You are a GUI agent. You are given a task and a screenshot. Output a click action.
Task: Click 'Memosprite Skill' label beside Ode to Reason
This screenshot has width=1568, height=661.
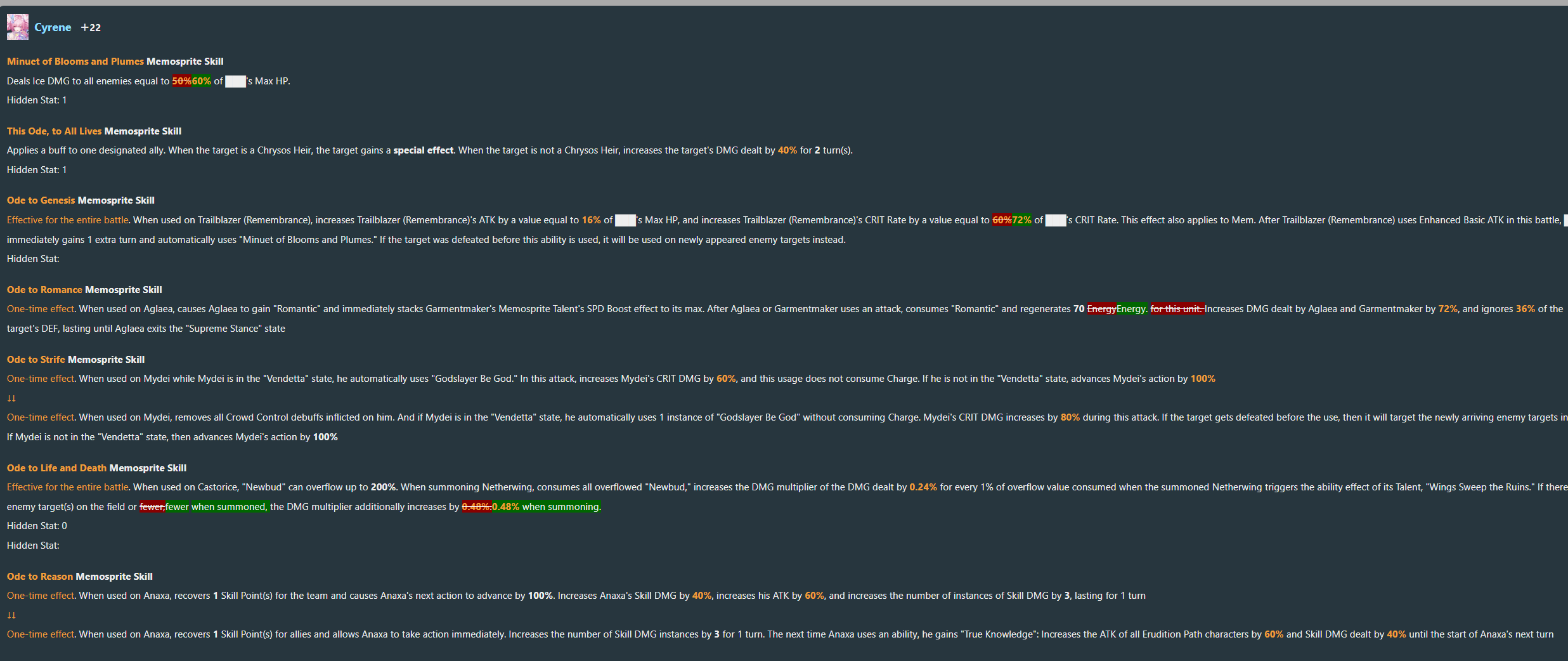click(x=114, y=577)
